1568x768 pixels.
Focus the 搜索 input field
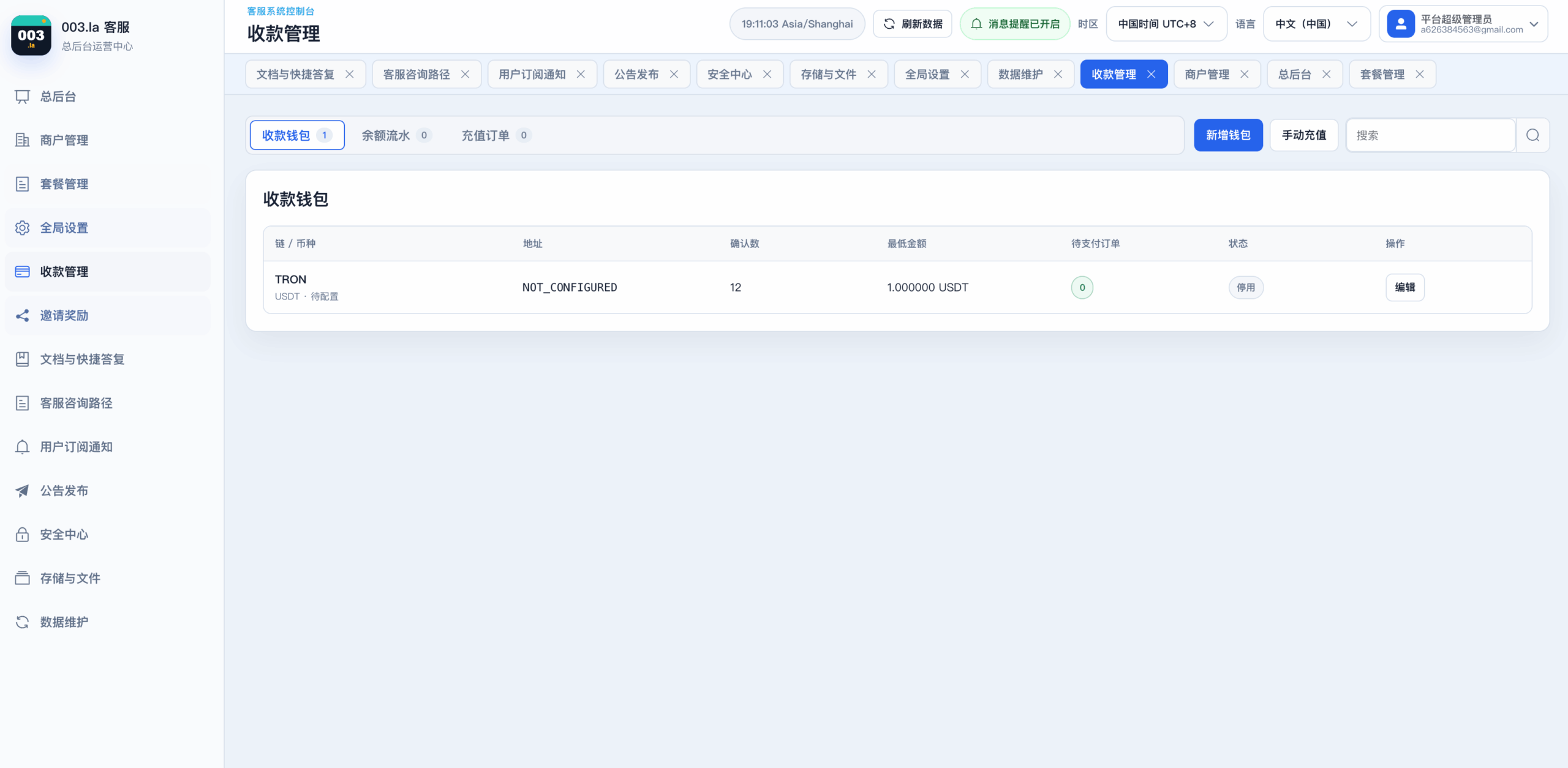pyautogui.click(x=1430, y=135)
